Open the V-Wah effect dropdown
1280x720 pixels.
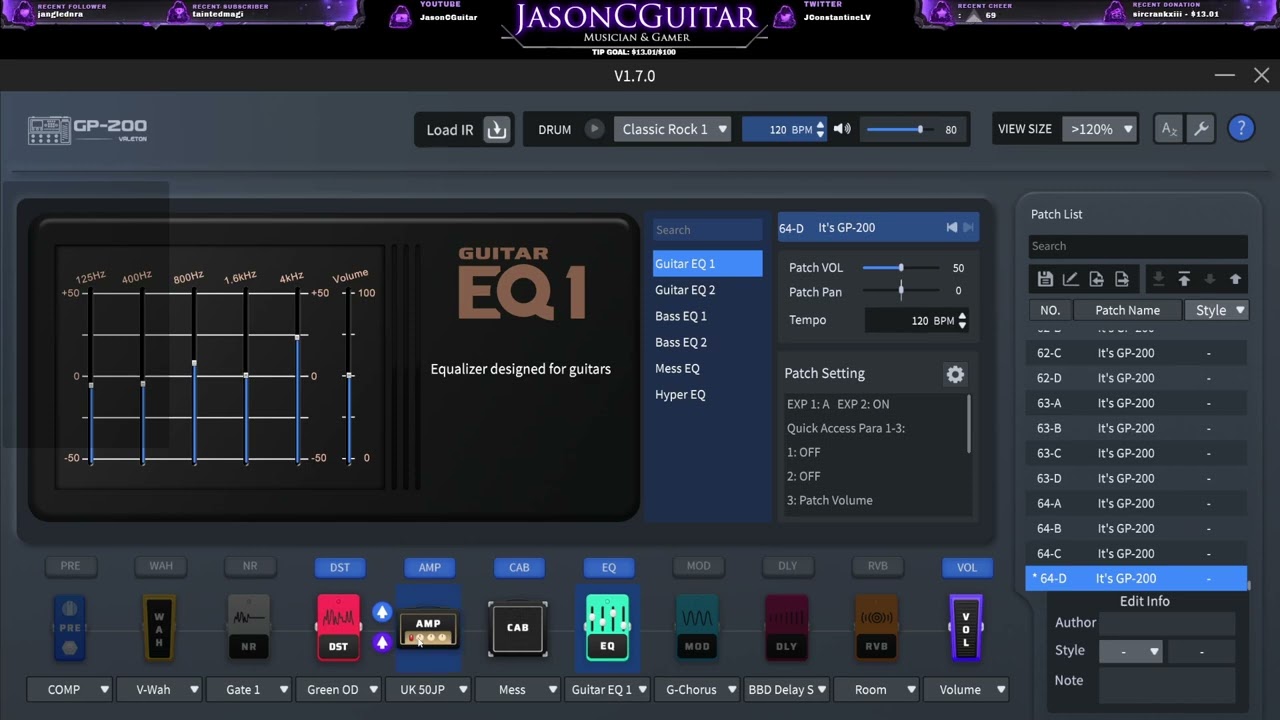click(x=160, y=689)
